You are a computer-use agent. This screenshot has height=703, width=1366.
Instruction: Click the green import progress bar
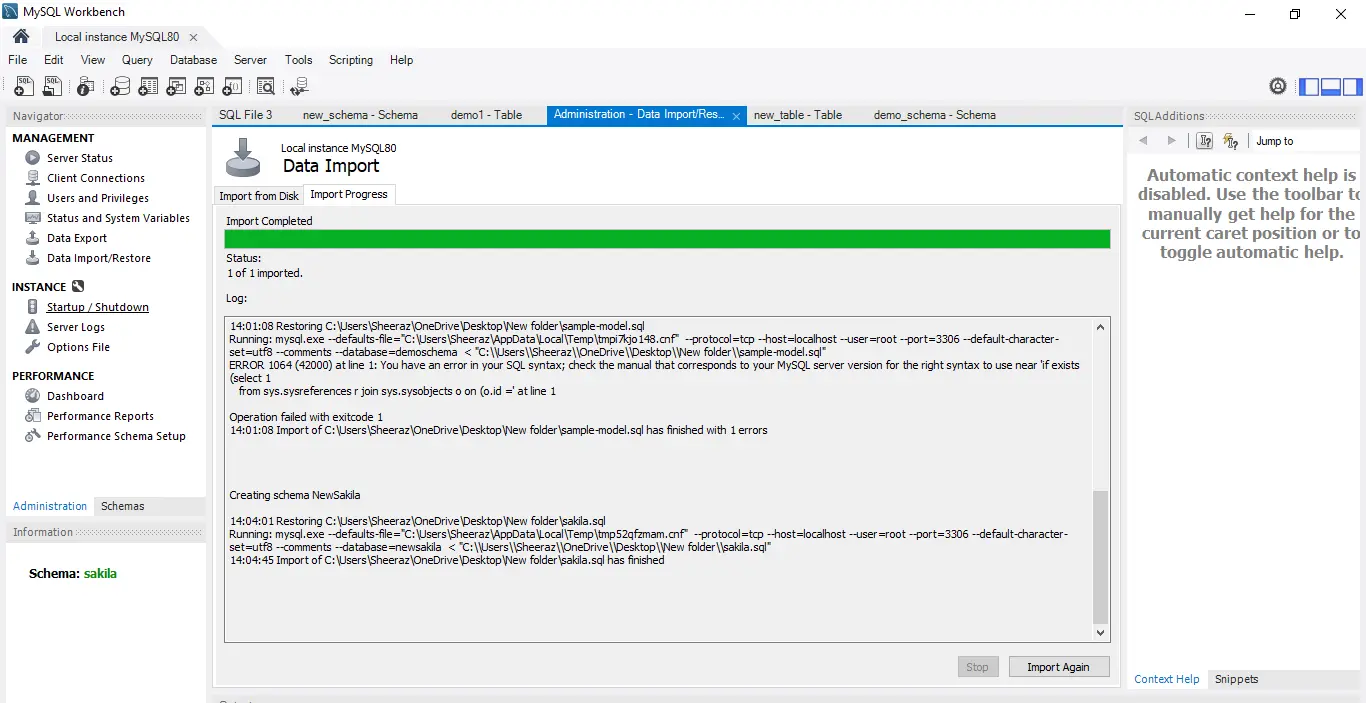pos(666,239)
